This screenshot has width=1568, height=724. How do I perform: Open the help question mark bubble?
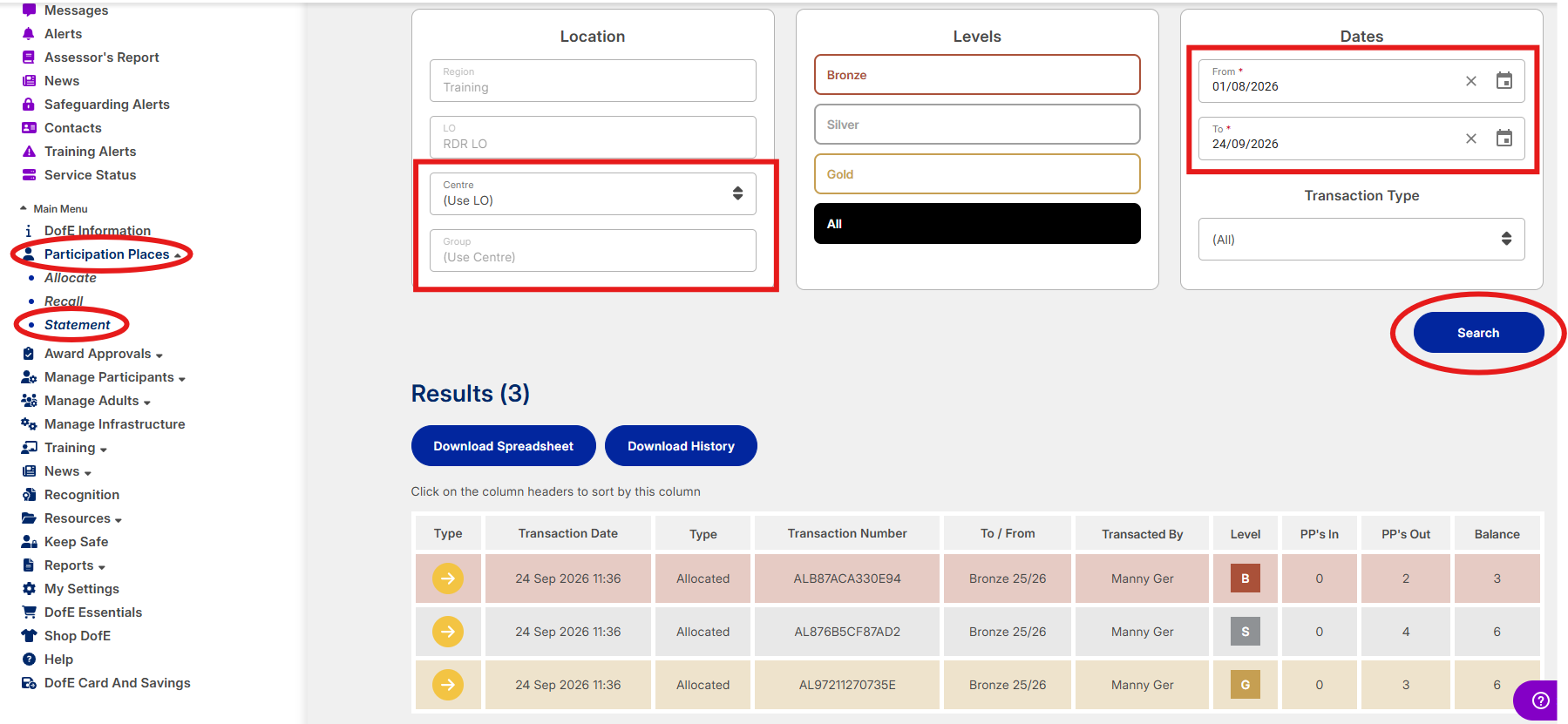pyautogui.click(x=1540, y=700)
